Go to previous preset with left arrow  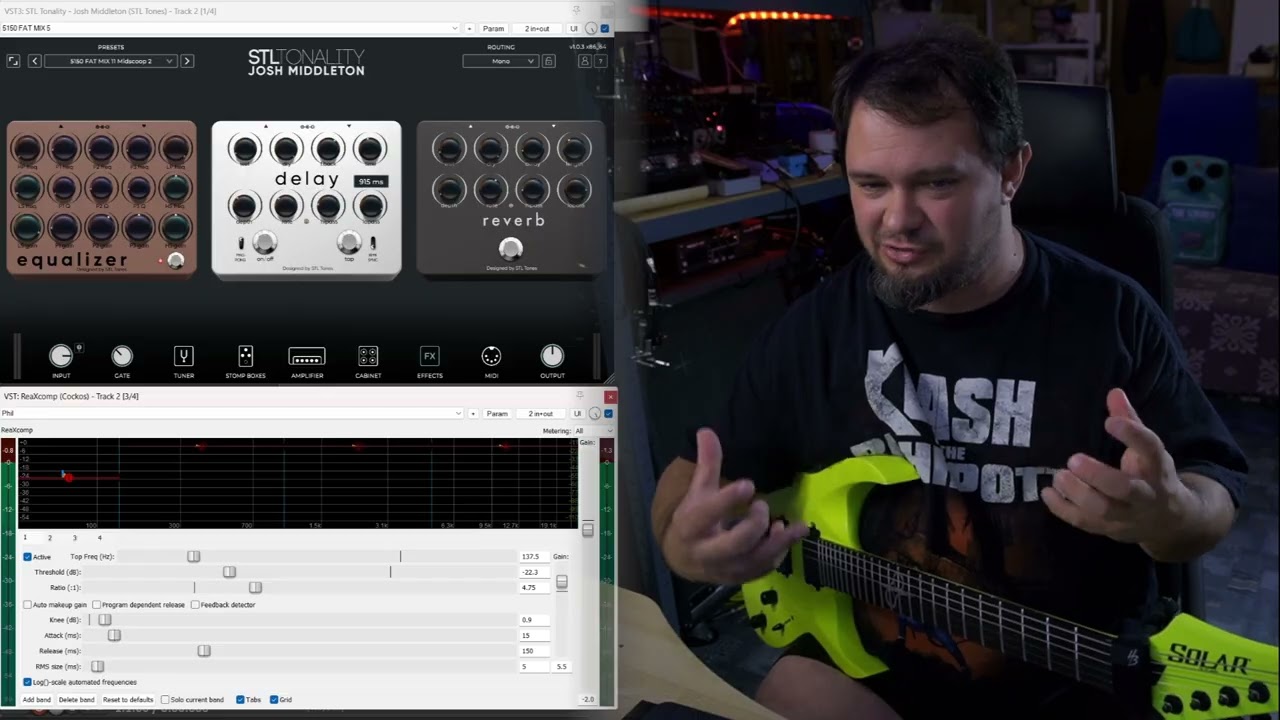point(34,61)
